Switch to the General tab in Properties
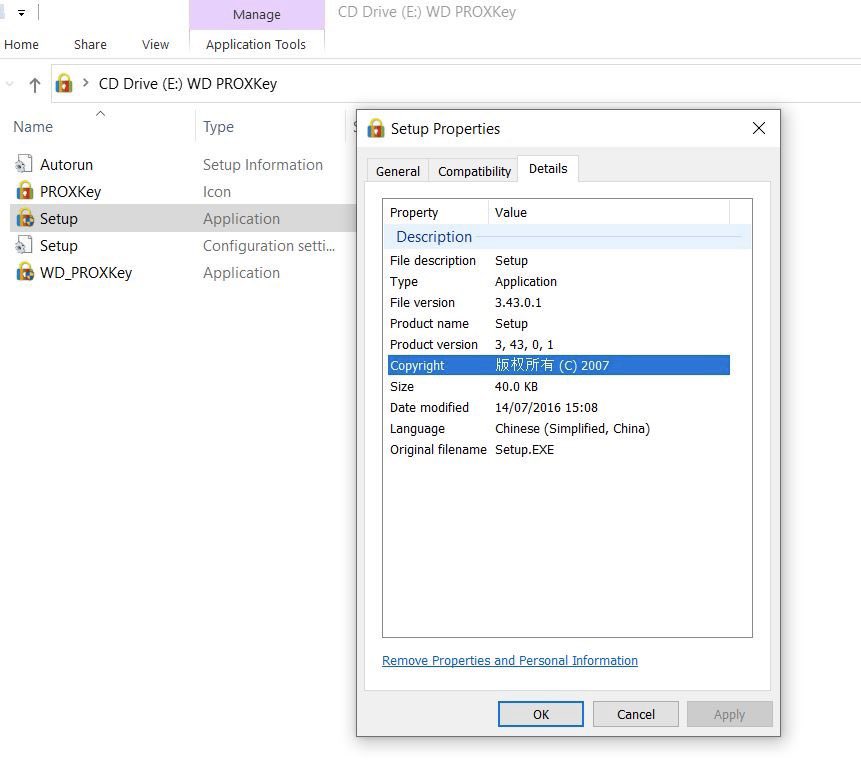This screenshot has width=861, height=772. [398, 171]
